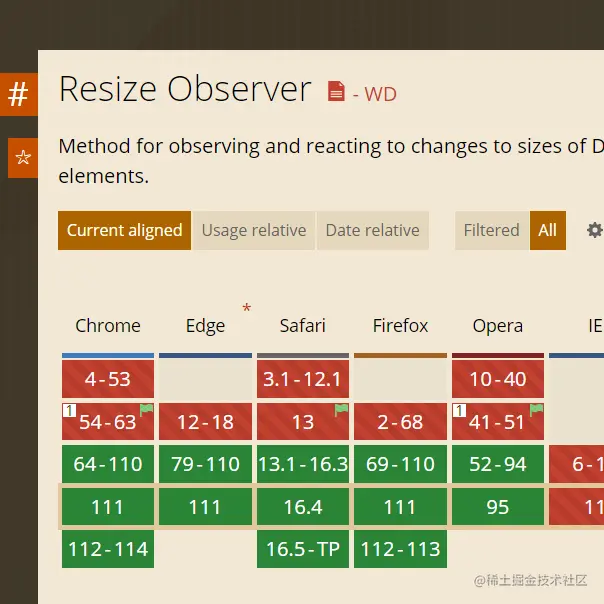Open the WD specification document icon

click(x=336, y=91)
